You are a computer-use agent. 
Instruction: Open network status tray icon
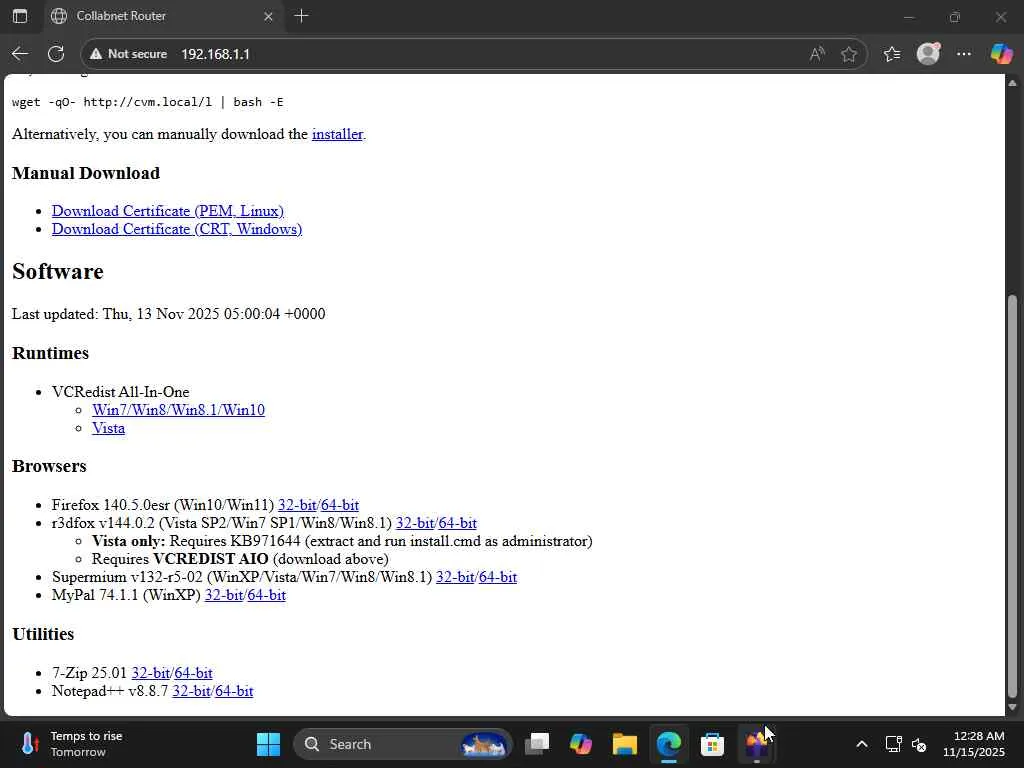893,744
